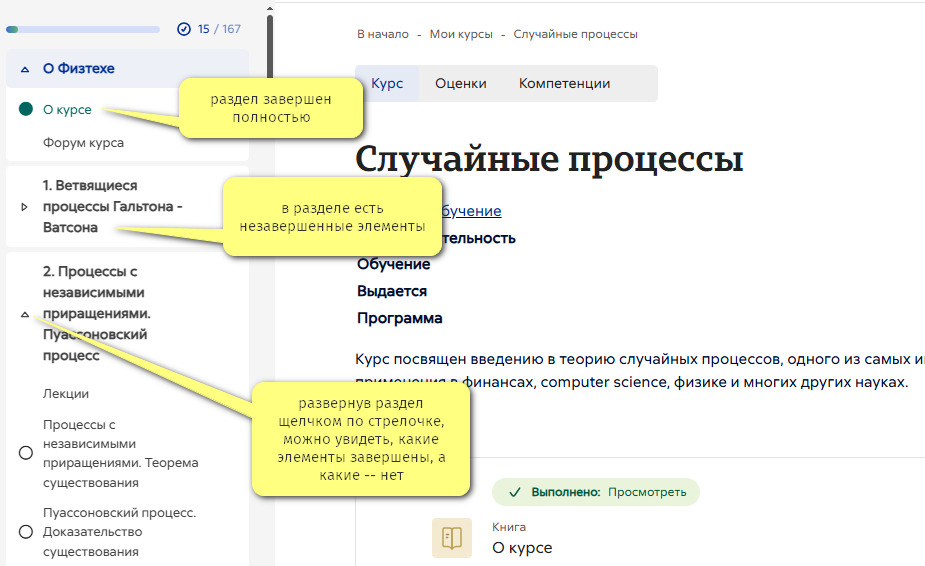Click the progress checkmark icon beside 15 / 167
This screenshot has width=925, height=566.
point(183,29)
